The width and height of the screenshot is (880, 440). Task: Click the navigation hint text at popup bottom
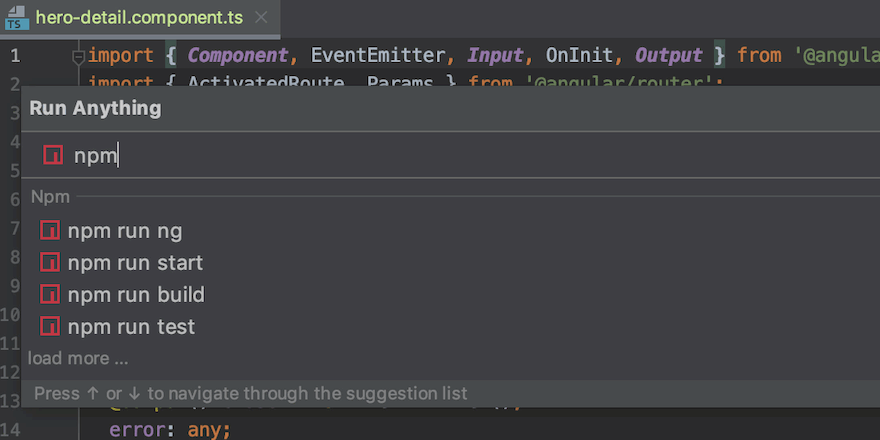[x=250, y=393]
